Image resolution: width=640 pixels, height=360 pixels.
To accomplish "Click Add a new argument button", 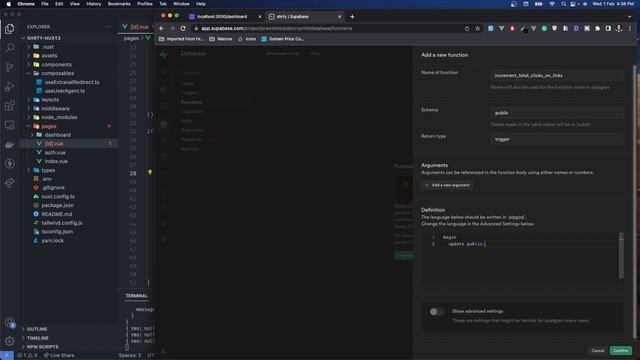I will click(x=447, y=185).
